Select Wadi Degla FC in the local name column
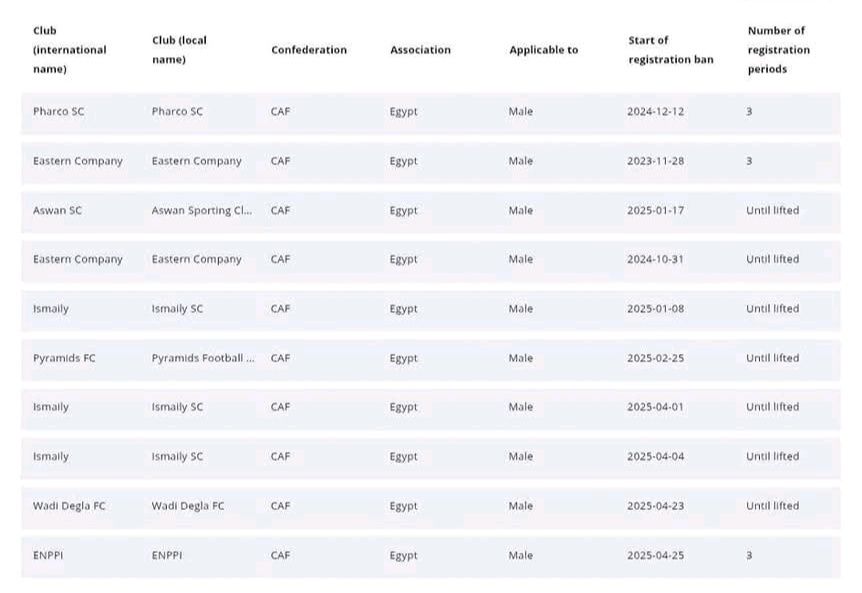The width and height of the screenshot is (862, 593). (188, 506)
